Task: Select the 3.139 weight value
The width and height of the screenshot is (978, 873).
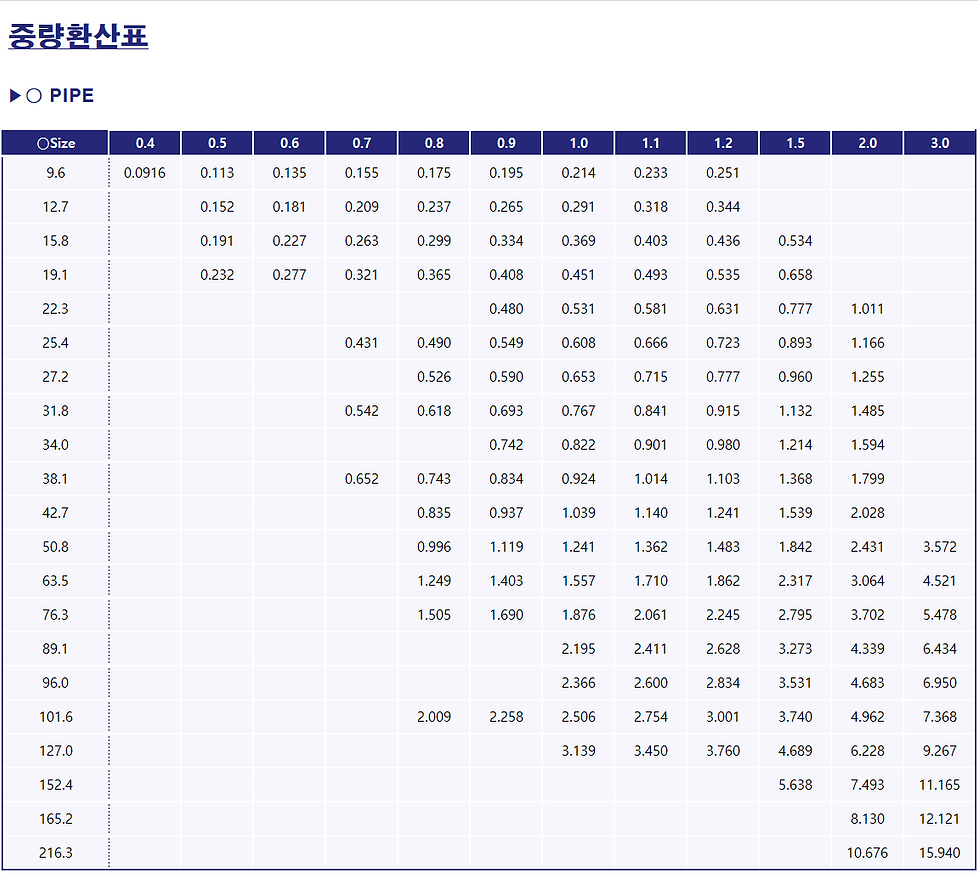Action: [x=578, y=751]
